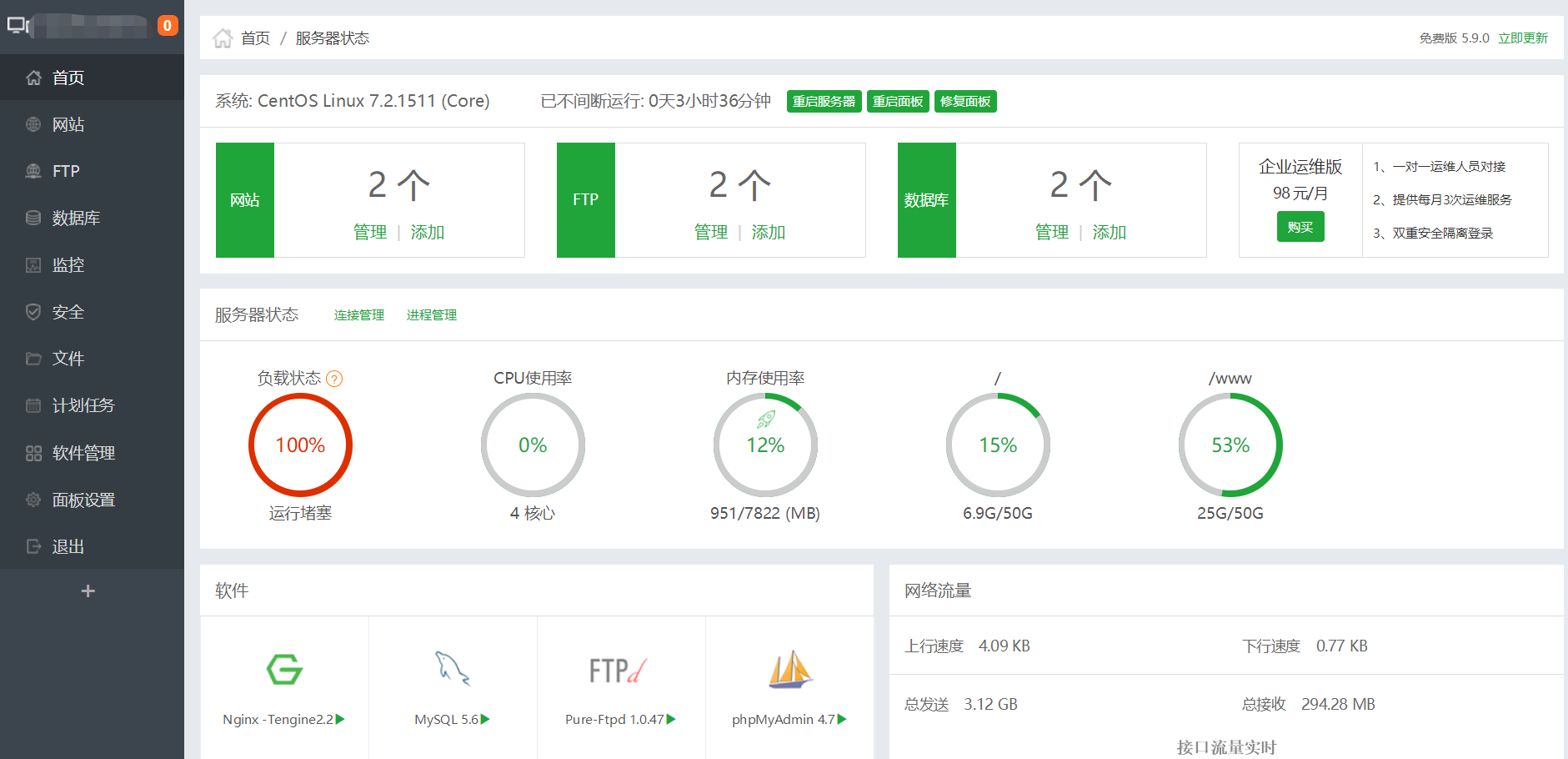Select 软件管理 in the sidebar
1568x759 pixels.
[83, 453]
